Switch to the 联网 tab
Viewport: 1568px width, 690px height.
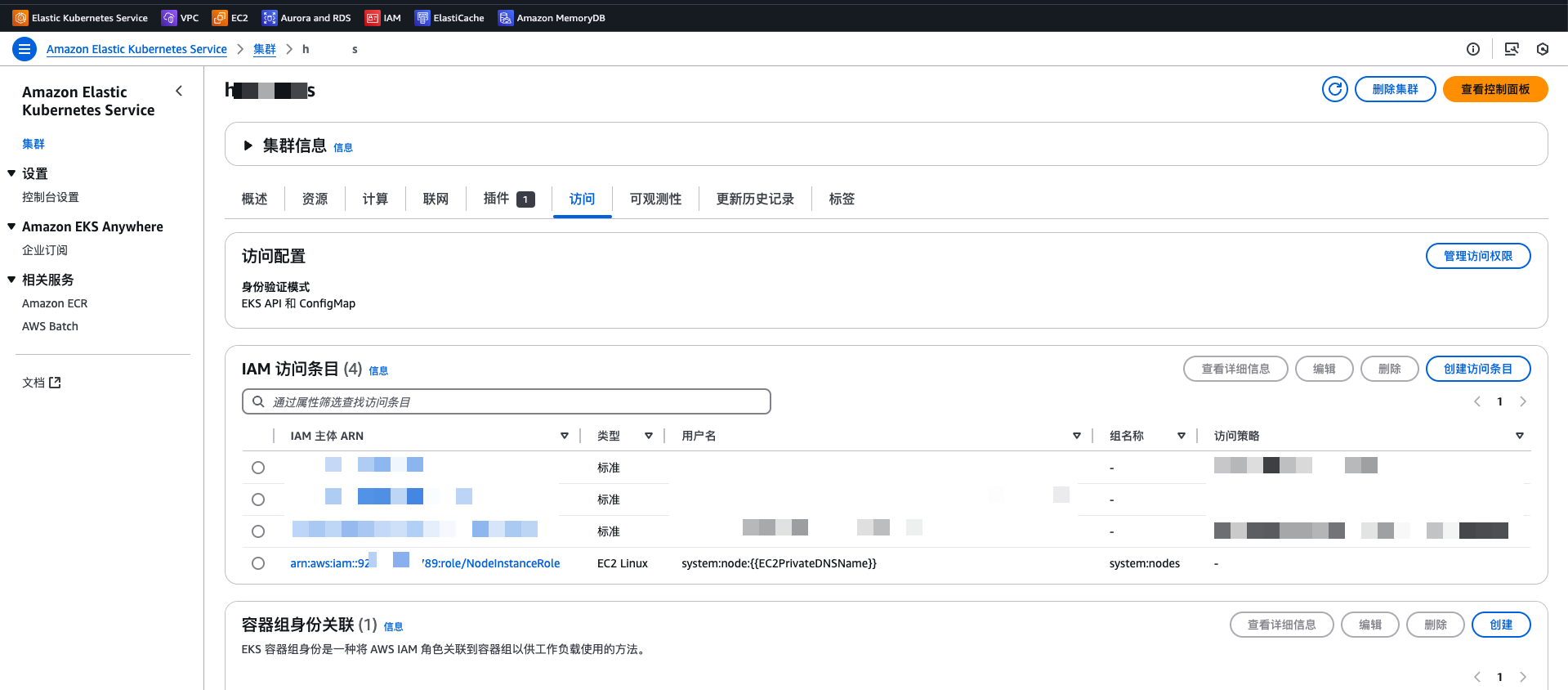436,199
